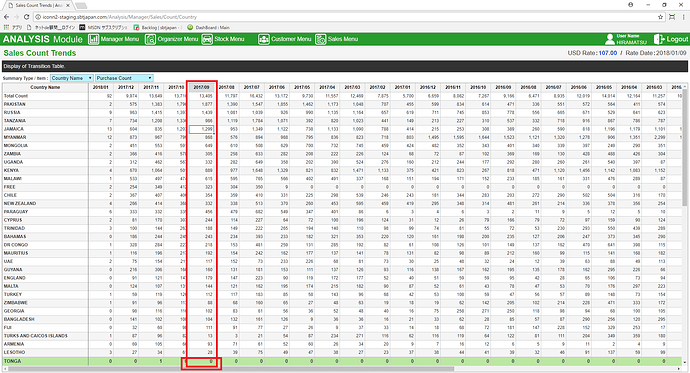Go back with browser back arrow
The image size is (690, 373).
tap(6, 17)
